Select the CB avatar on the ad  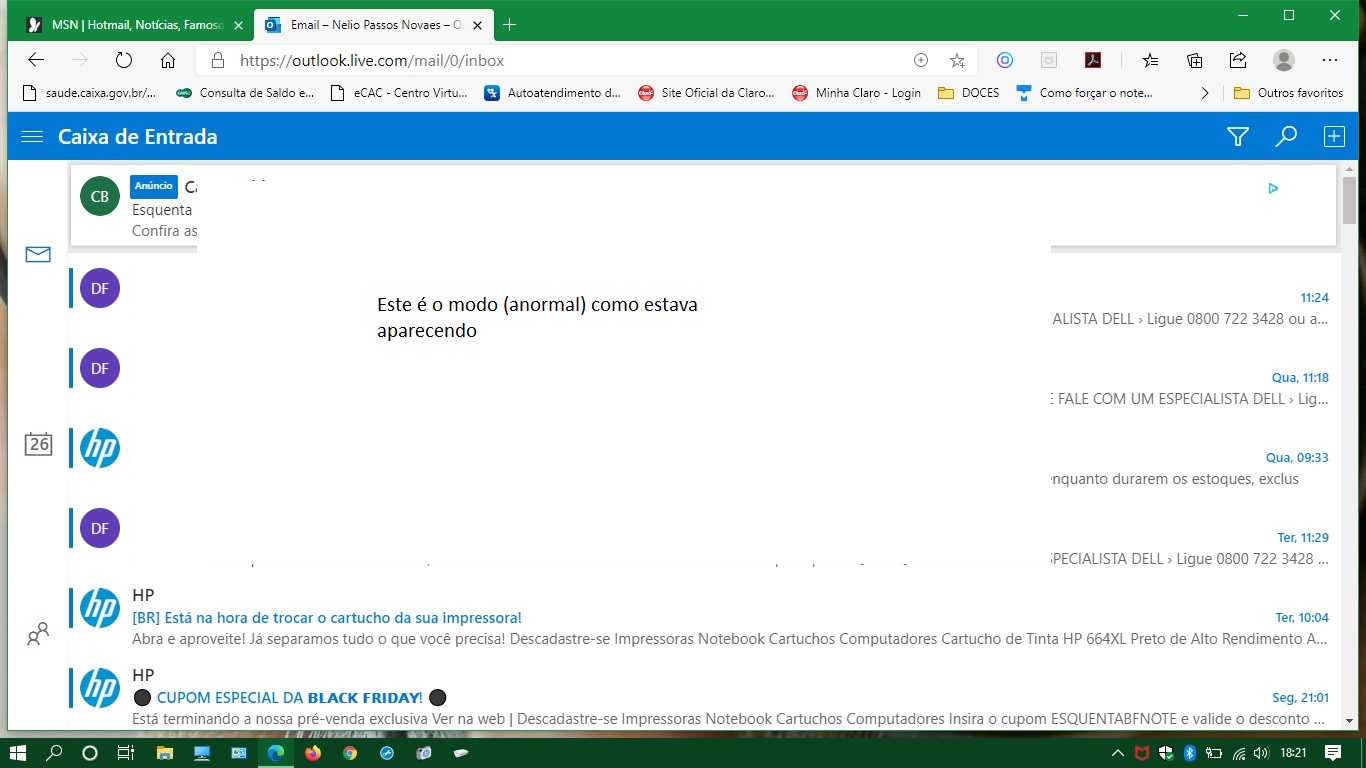pos(100,196)
